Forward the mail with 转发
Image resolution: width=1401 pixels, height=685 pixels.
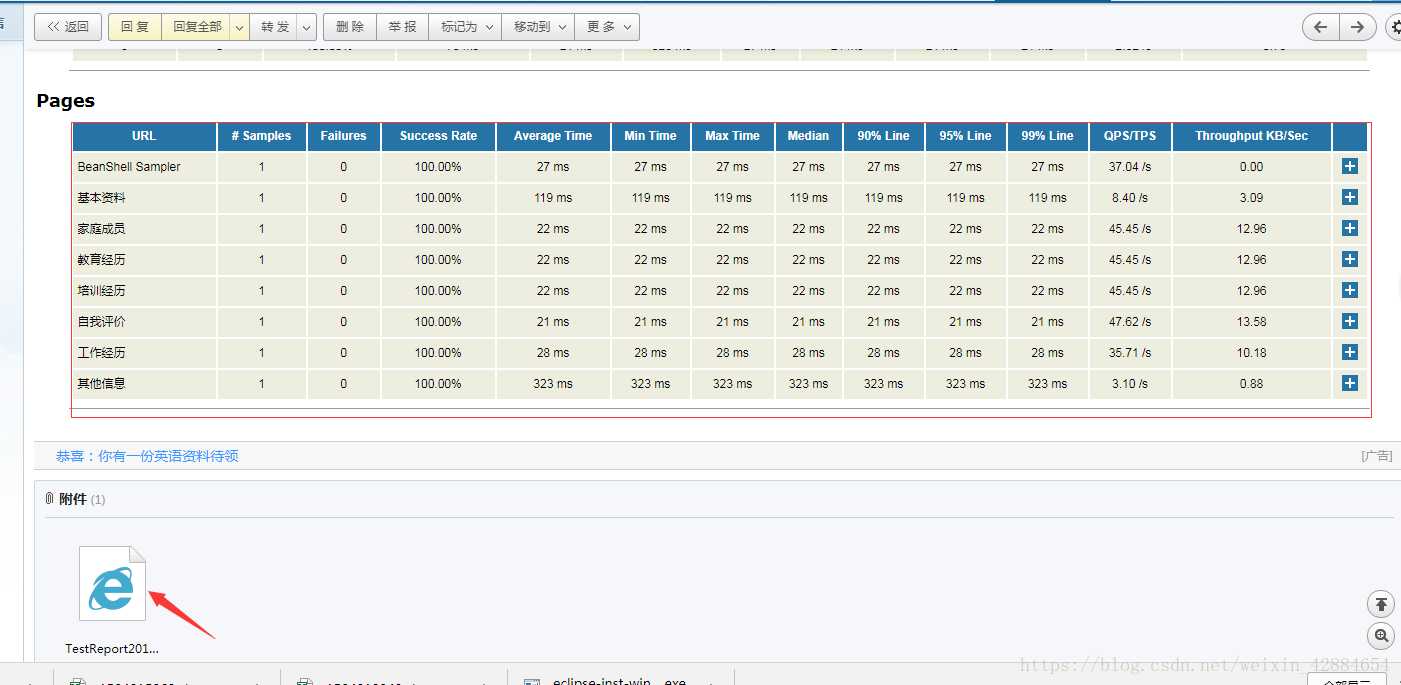(274, 27)
